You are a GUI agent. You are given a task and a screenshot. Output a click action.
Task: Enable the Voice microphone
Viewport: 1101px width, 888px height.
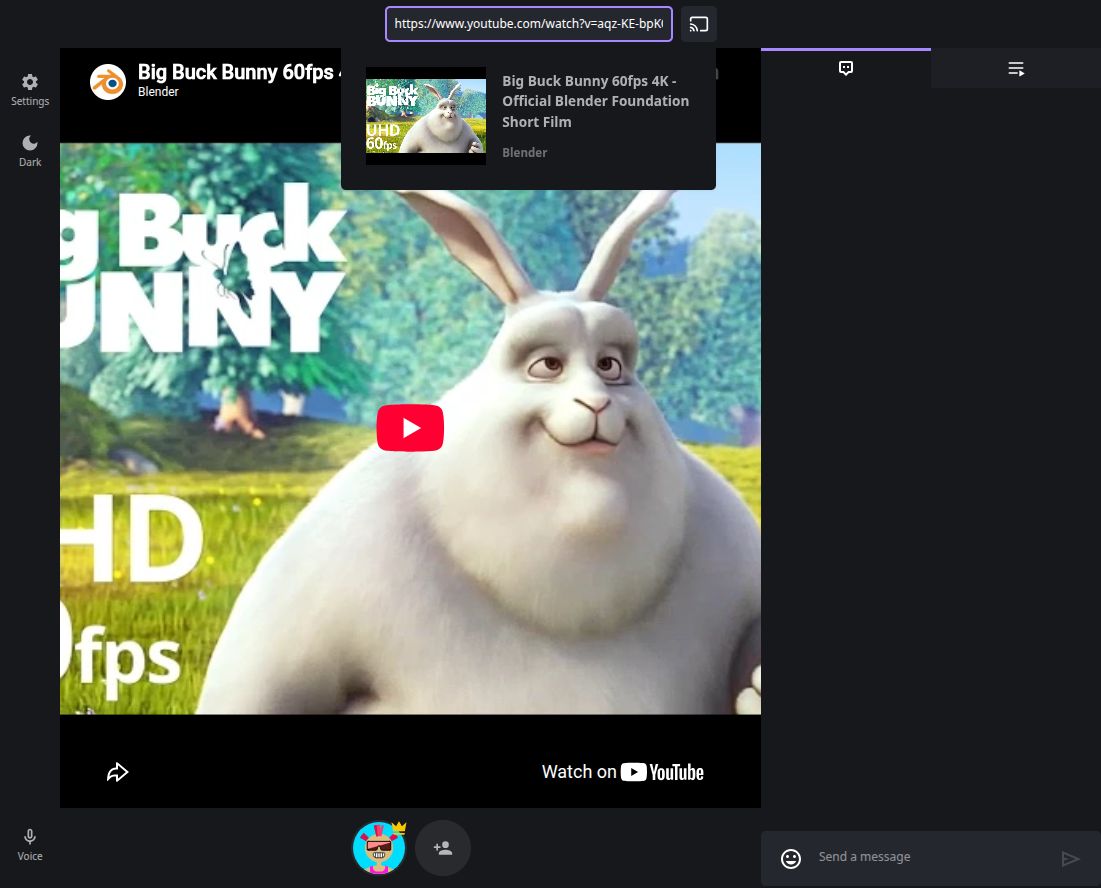click(29, 845)
